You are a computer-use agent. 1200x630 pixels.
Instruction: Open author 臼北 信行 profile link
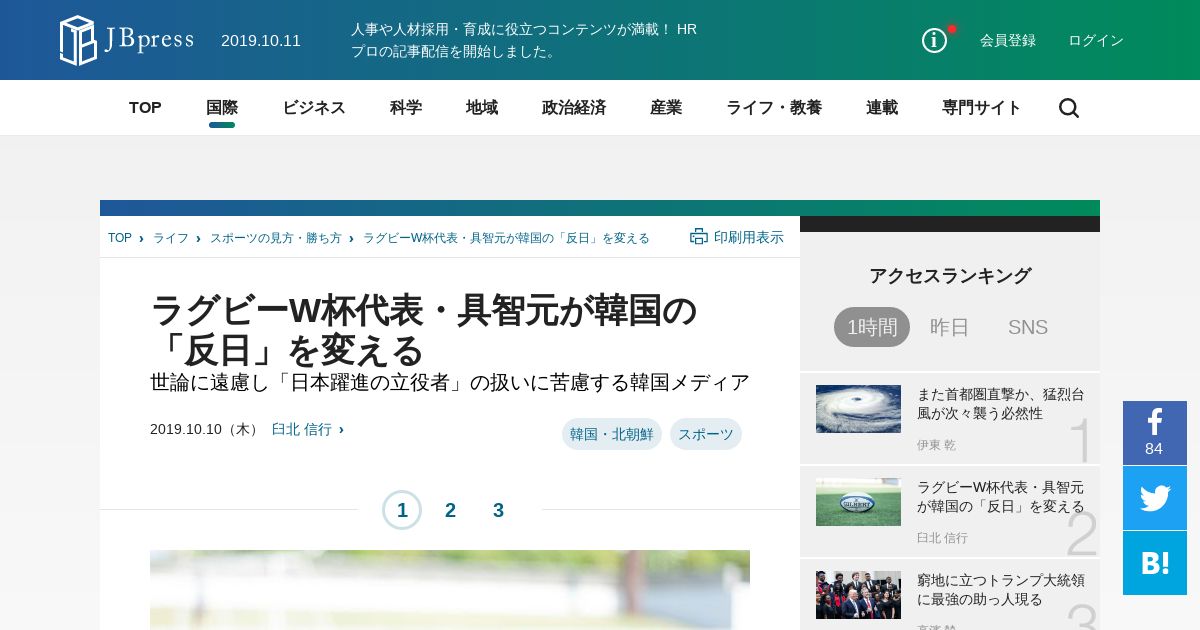pos(302,429)
